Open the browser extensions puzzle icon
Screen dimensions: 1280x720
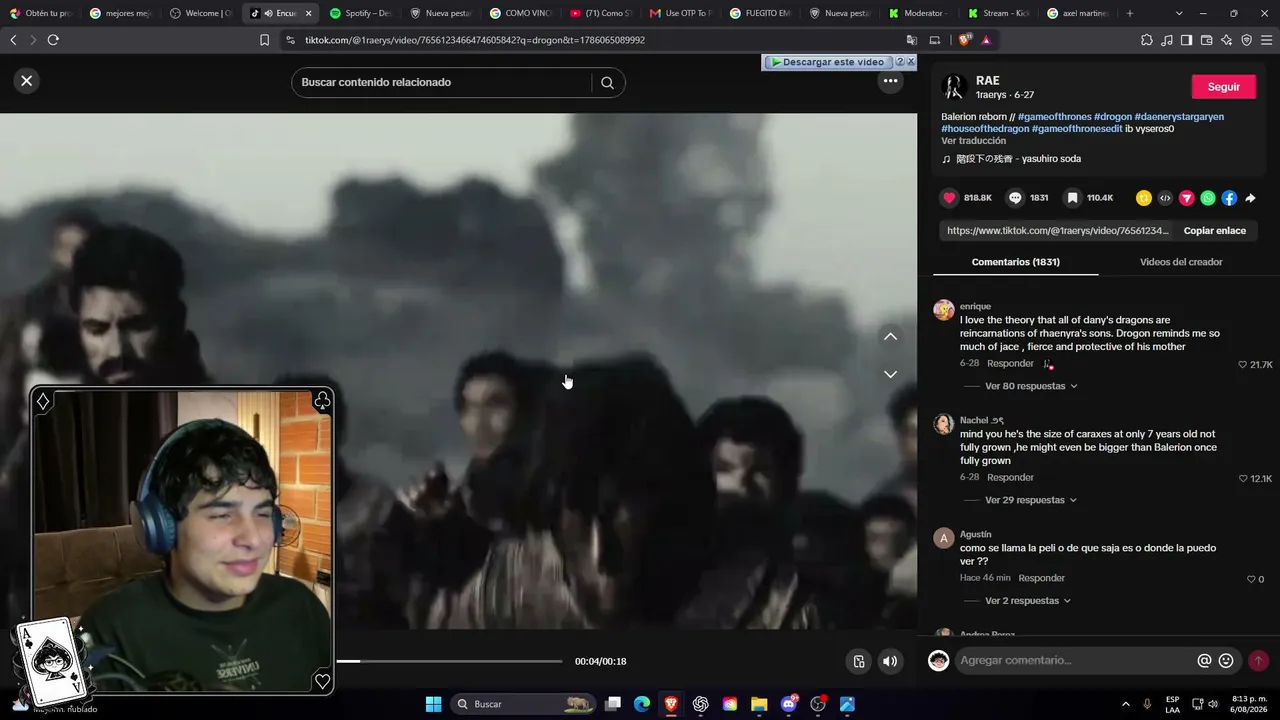pyautogui.click(x=1146, y=40)
